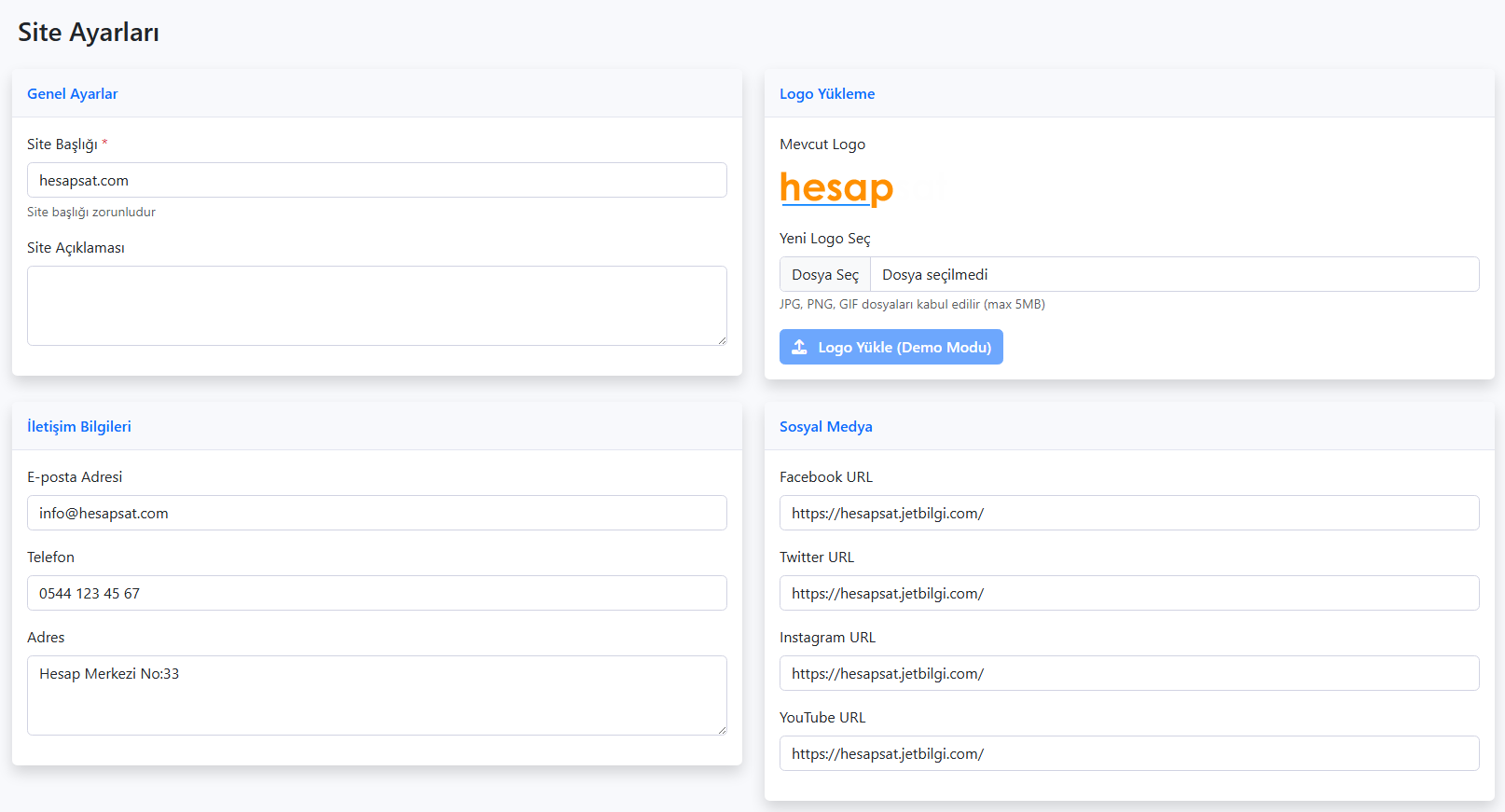The height and width of the screenshot is (812, 1505).
Task: Select the YouTube URL input
Action: 1129,753
